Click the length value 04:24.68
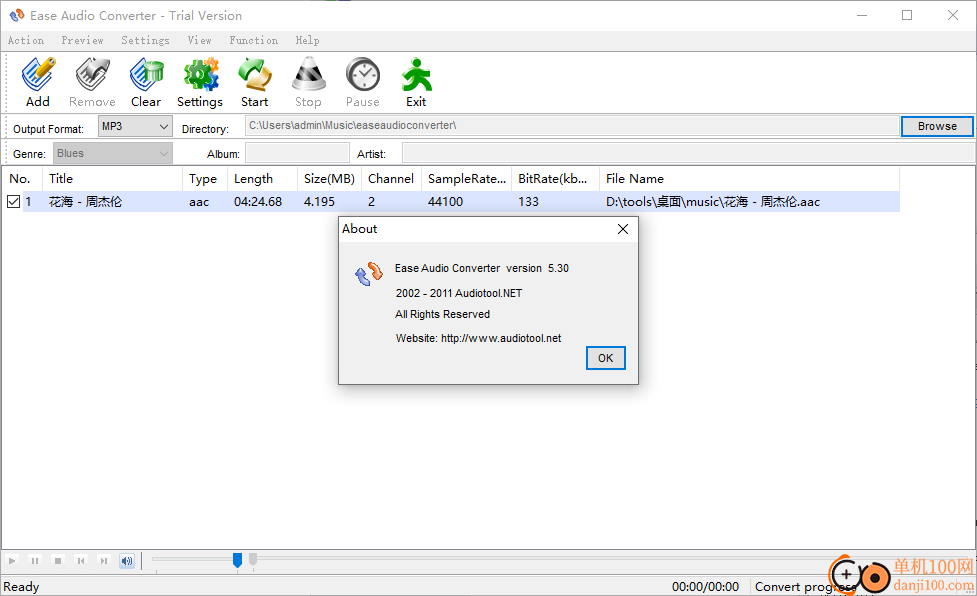The height and width of the screenshot is (596, 977). pos(258,202)
